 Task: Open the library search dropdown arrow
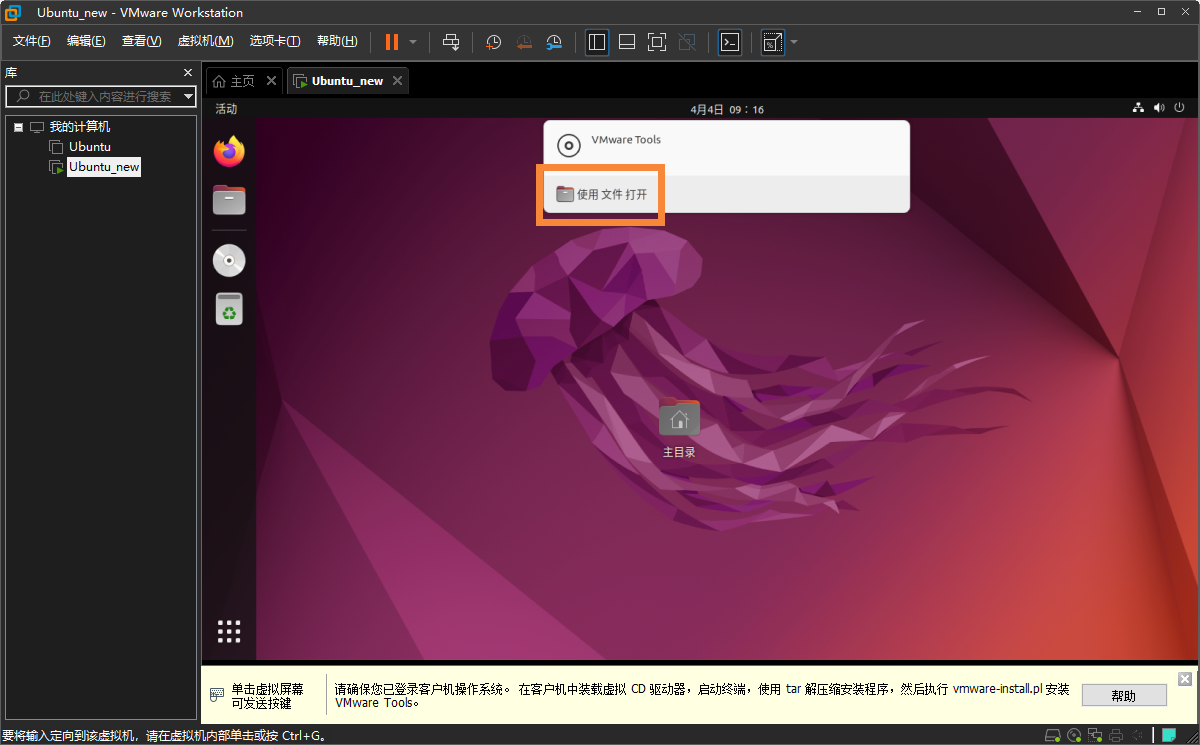(x=189, y=96)
